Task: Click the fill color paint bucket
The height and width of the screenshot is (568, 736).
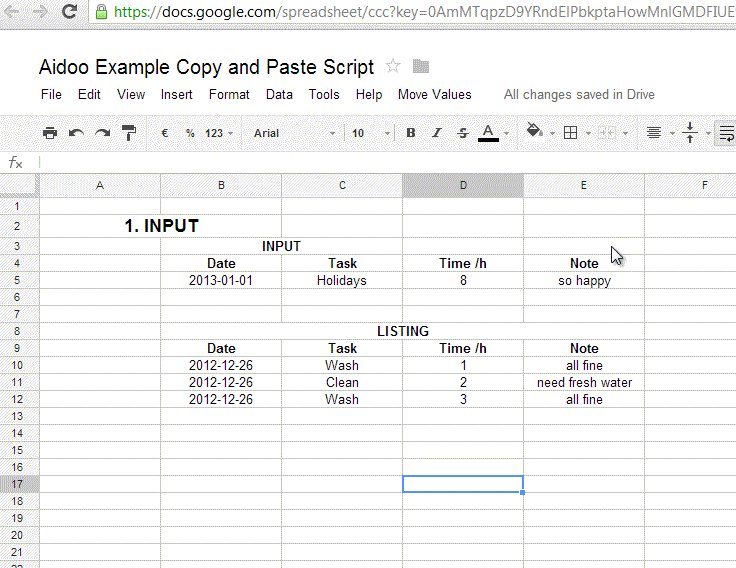Action: coord(534,131)
